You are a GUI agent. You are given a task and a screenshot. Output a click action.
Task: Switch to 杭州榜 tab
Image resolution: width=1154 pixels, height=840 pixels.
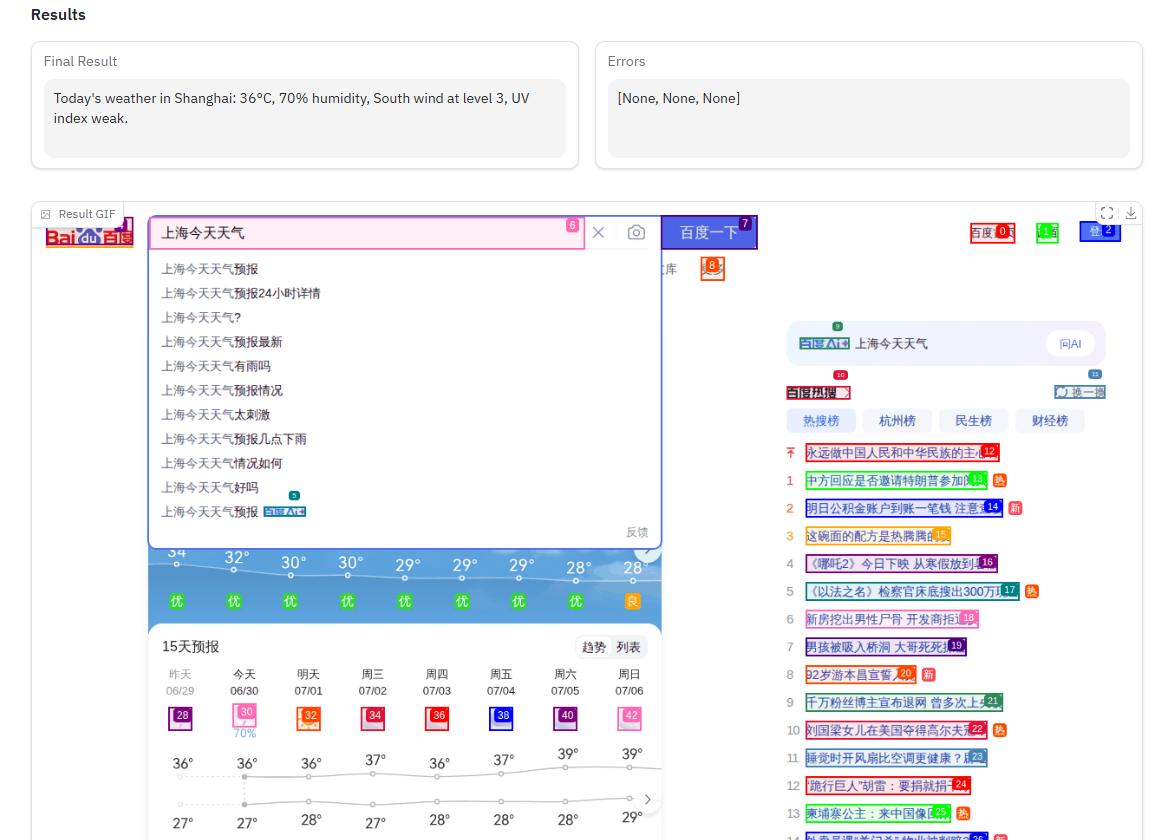click(x=897, y=420)
